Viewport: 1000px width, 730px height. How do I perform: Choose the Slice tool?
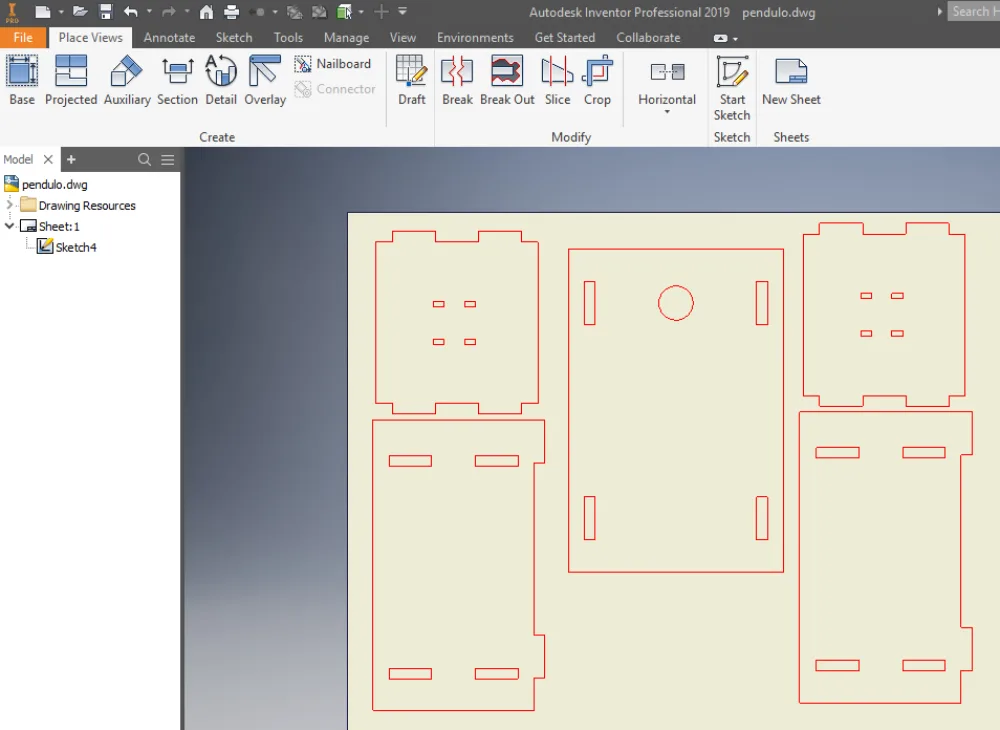pos(557,80)
